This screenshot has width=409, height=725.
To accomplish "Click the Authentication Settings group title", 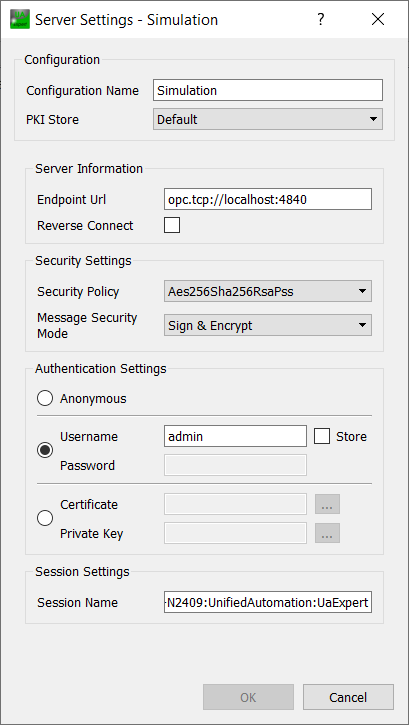I will click(101, 369).
